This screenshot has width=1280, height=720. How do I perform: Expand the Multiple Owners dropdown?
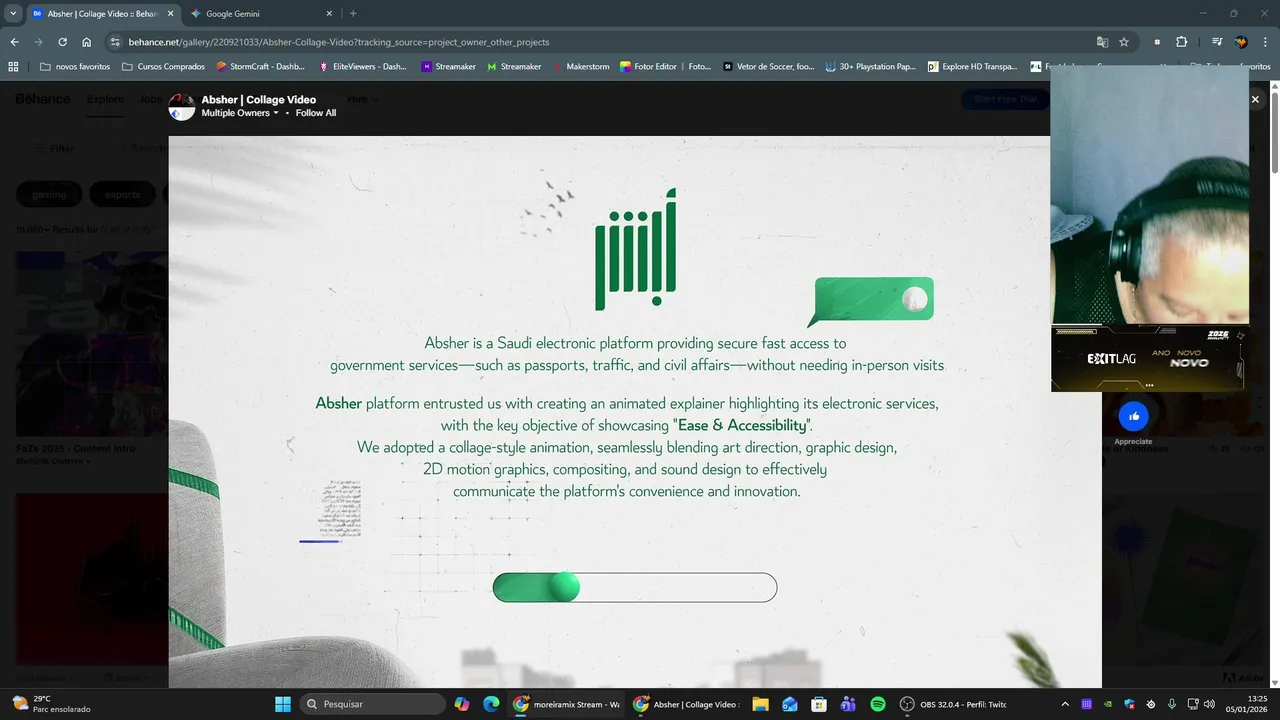240,113
